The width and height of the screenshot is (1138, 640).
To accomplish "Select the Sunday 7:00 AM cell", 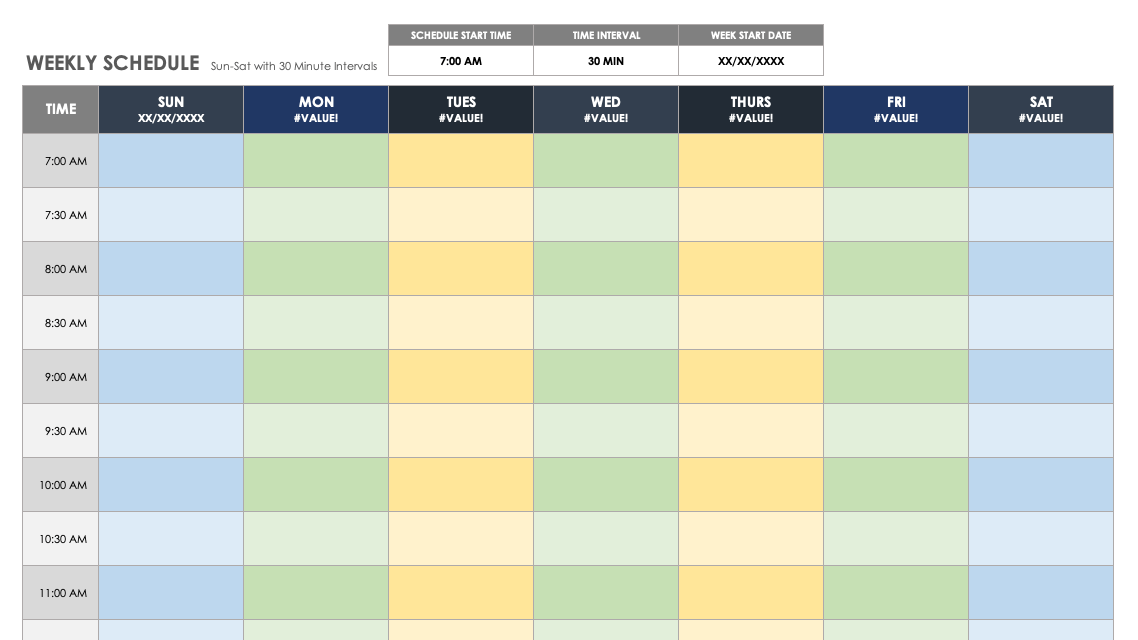I will (x=171, y=161).
